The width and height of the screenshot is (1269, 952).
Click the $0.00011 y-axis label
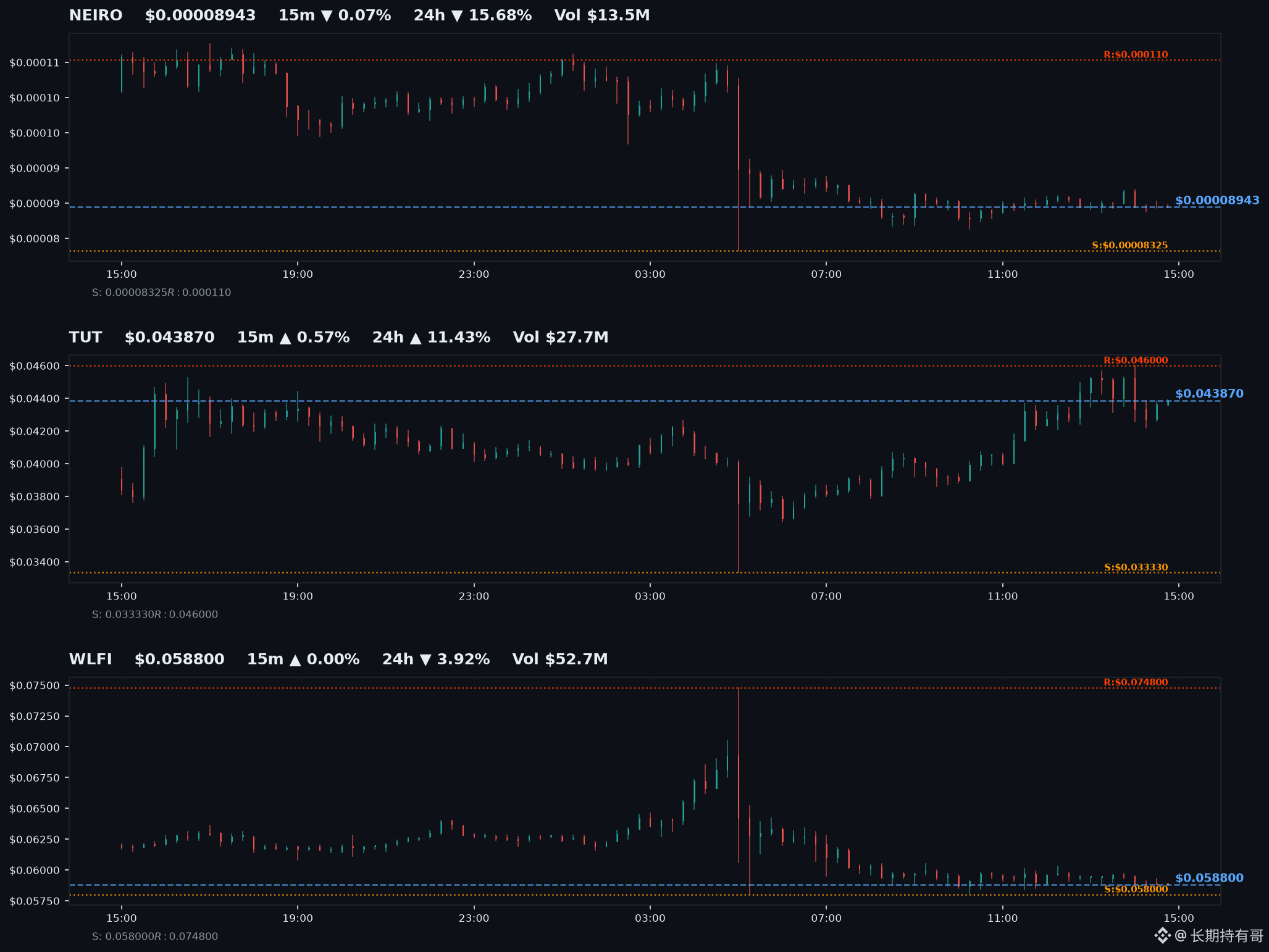(x=35, y=62)
